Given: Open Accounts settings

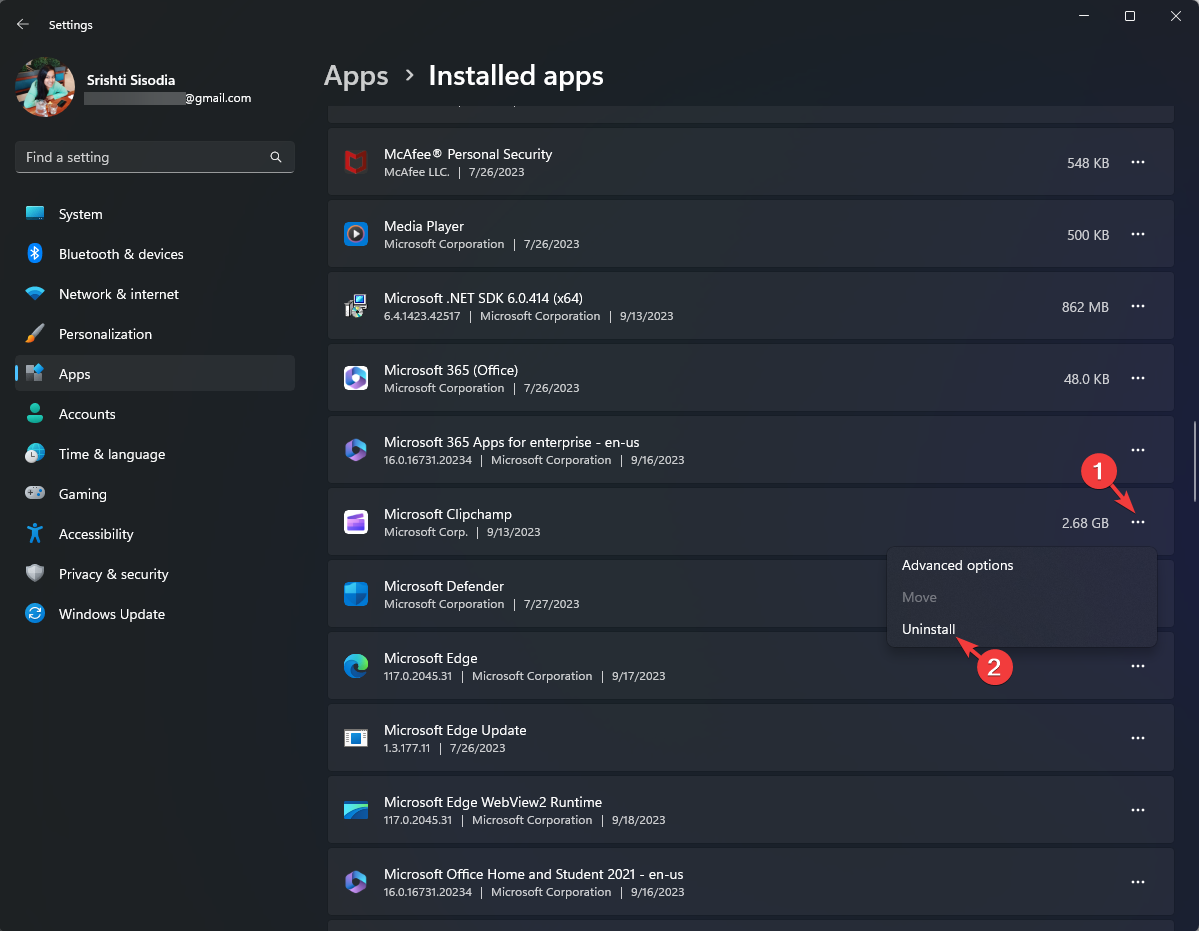Looking at the screenshot, I should [154, 414].
